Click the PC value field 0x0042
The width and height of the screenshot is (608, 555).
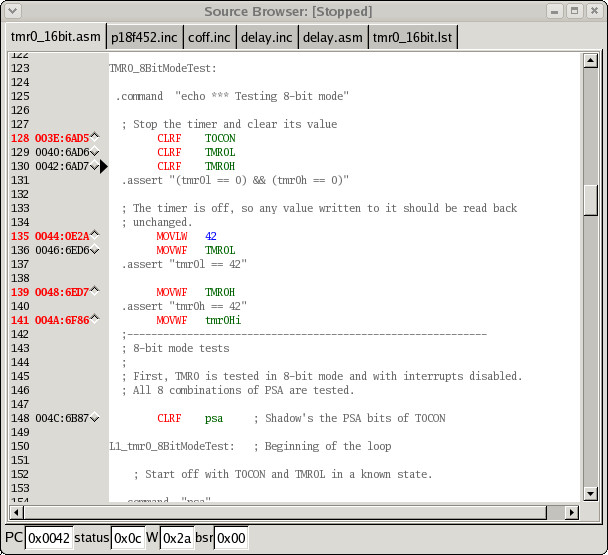pos(49,538)
